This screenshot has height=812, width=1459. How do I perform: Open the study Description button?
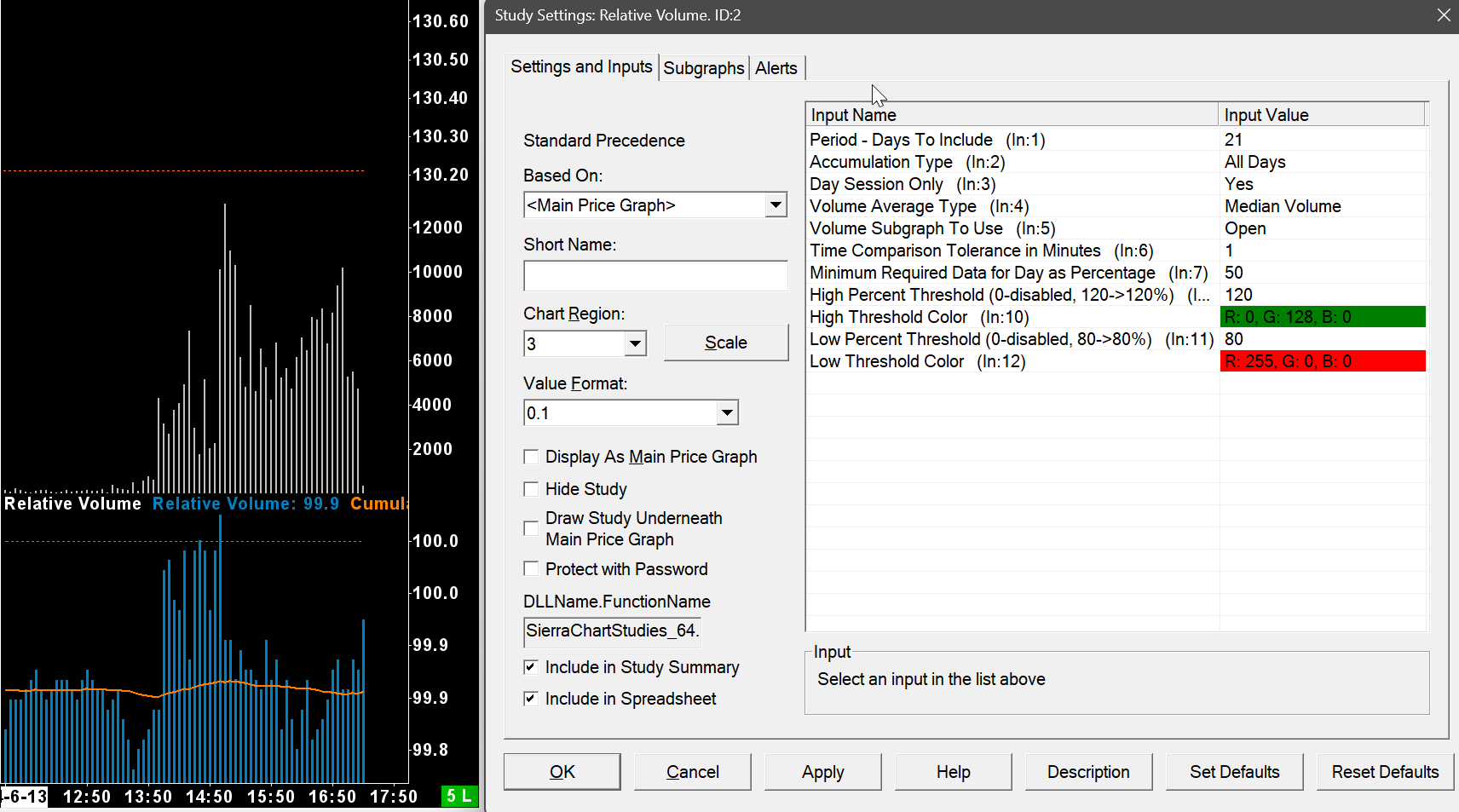1087,772
